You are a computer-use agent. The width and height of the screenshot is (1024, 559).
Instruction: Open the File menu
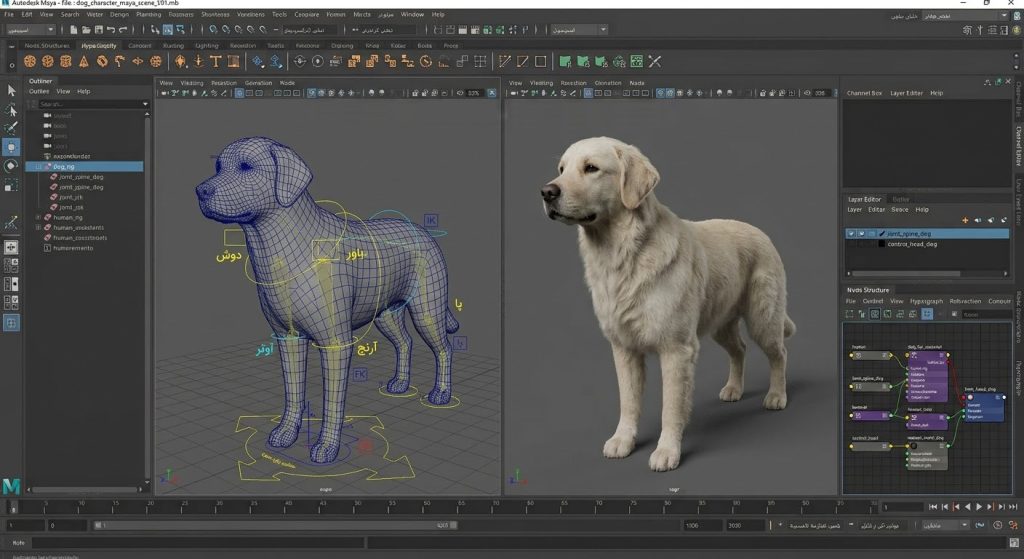click(9, 14)
